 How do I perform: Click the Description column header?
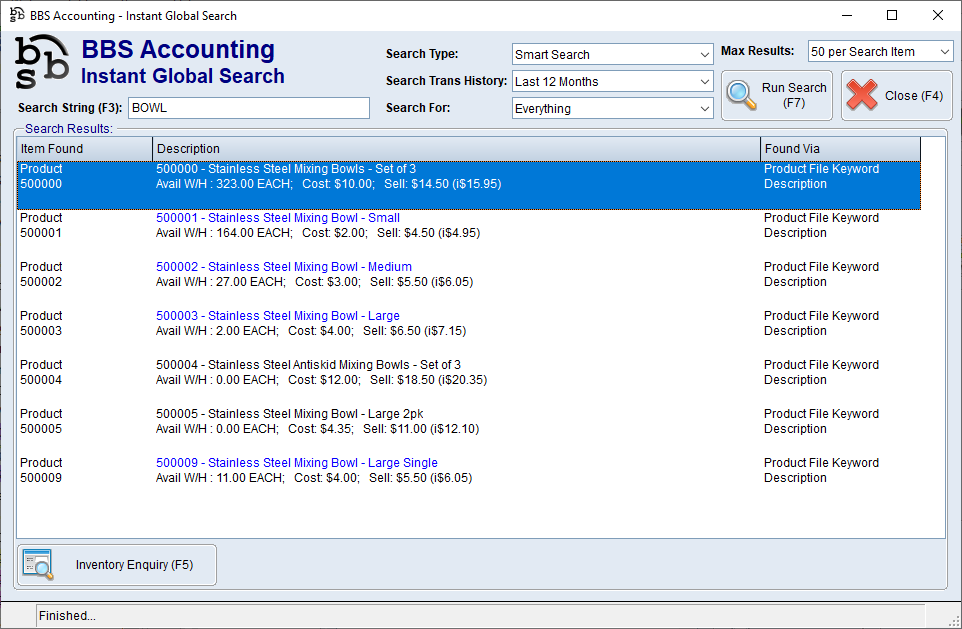click(456, 149)
